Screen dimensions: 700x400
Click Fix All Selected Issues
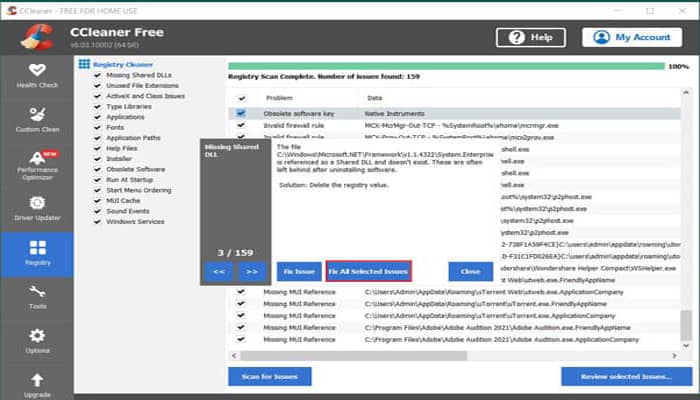[x=368, y=271]
